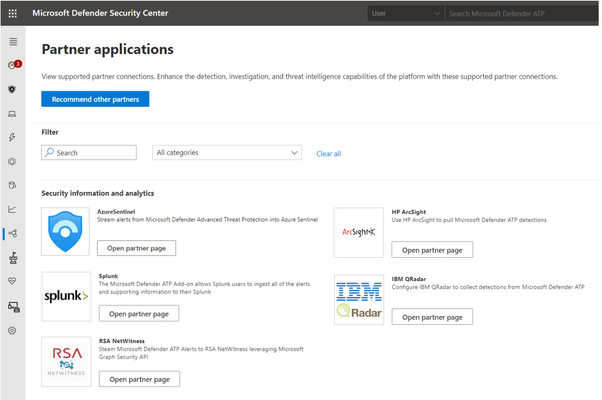The height and width of the screenshot is (400, 602).
Task: Click the RSA NetWitness partner name
Action: (x=122, y=341)
